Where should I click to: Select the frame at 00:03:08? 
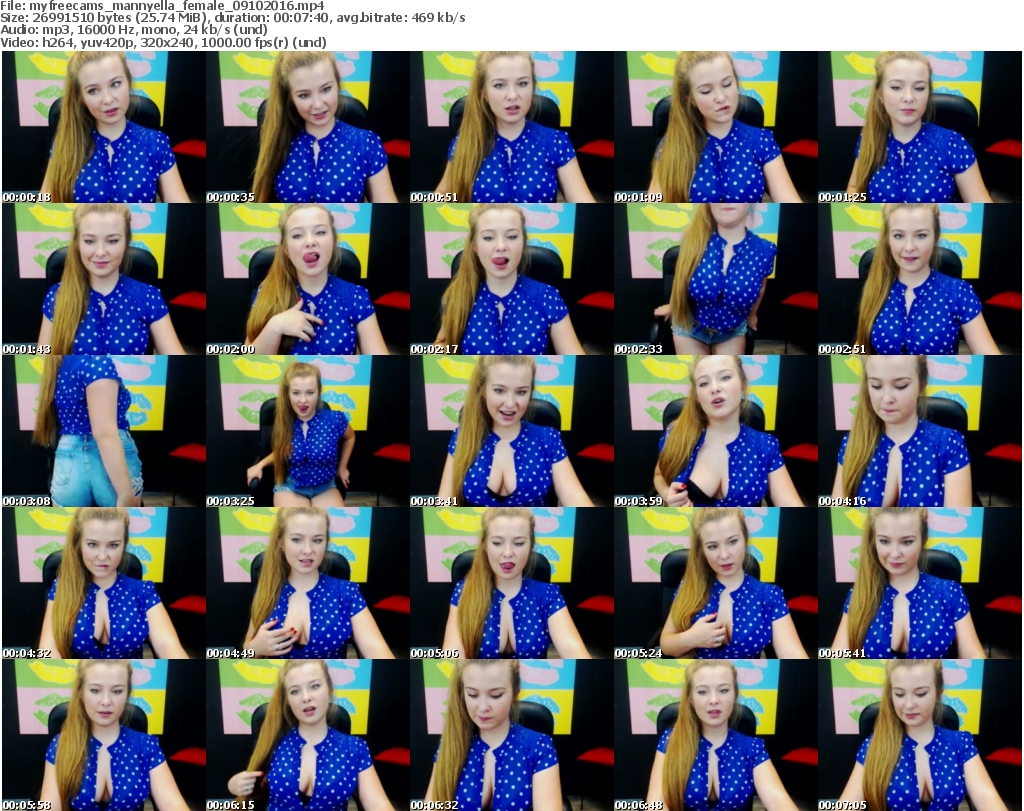pos(104,431)
